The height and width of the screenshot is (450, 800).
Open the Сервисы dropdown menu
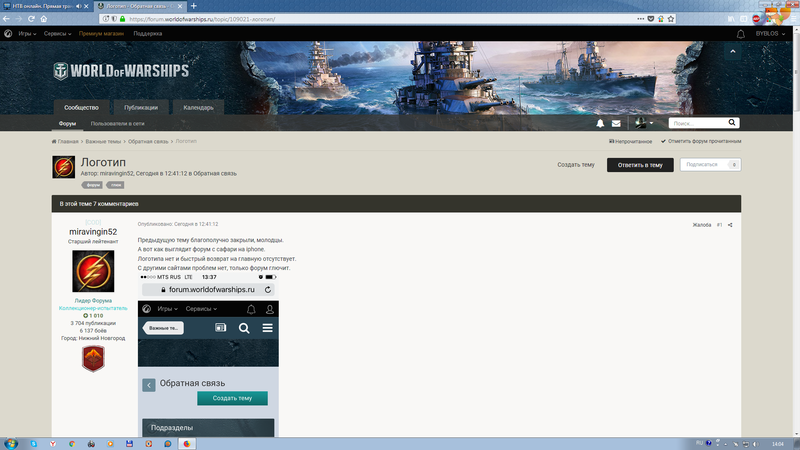(x=57, y=34)
